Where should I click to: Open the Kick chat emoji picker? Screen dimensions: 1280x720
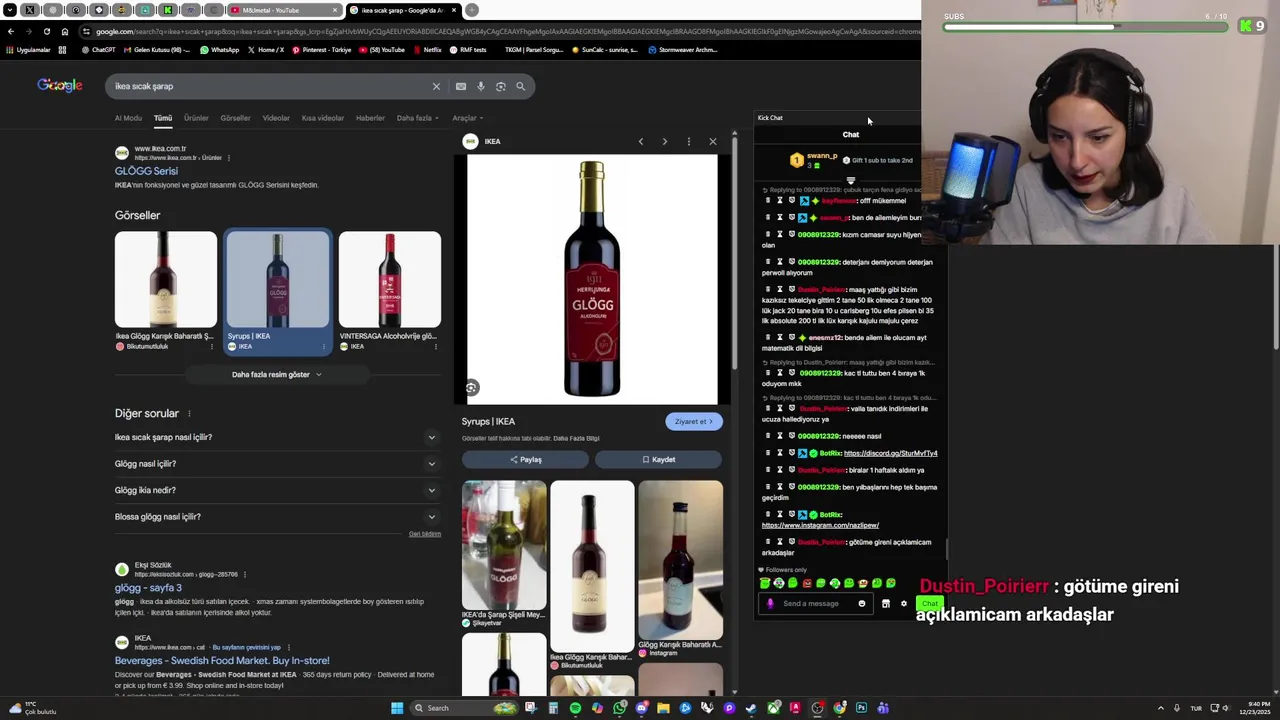[861, 603]
